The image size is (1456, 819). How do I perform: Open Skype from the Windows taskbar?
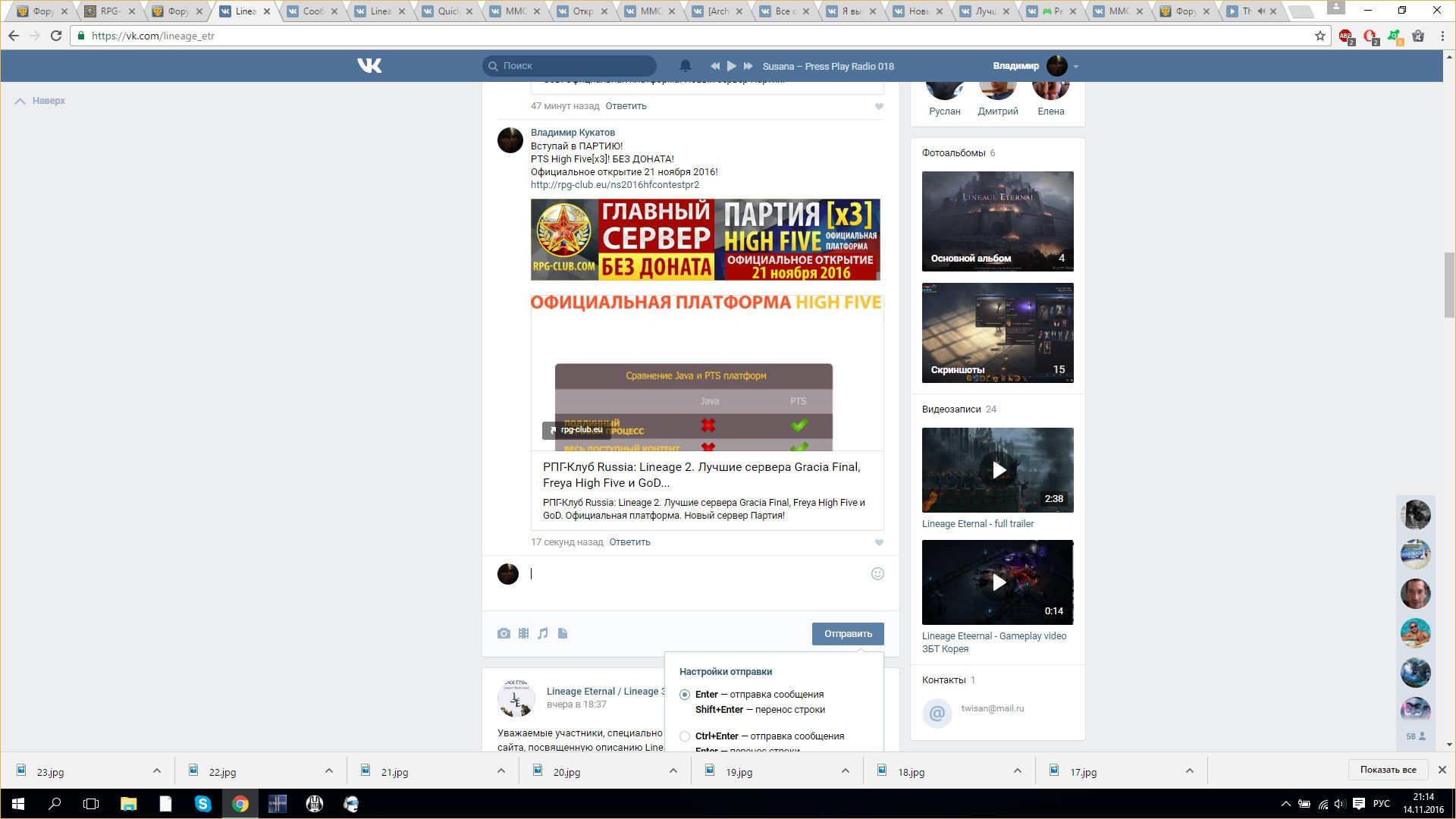pyautogui.click(x=202, y=804)
